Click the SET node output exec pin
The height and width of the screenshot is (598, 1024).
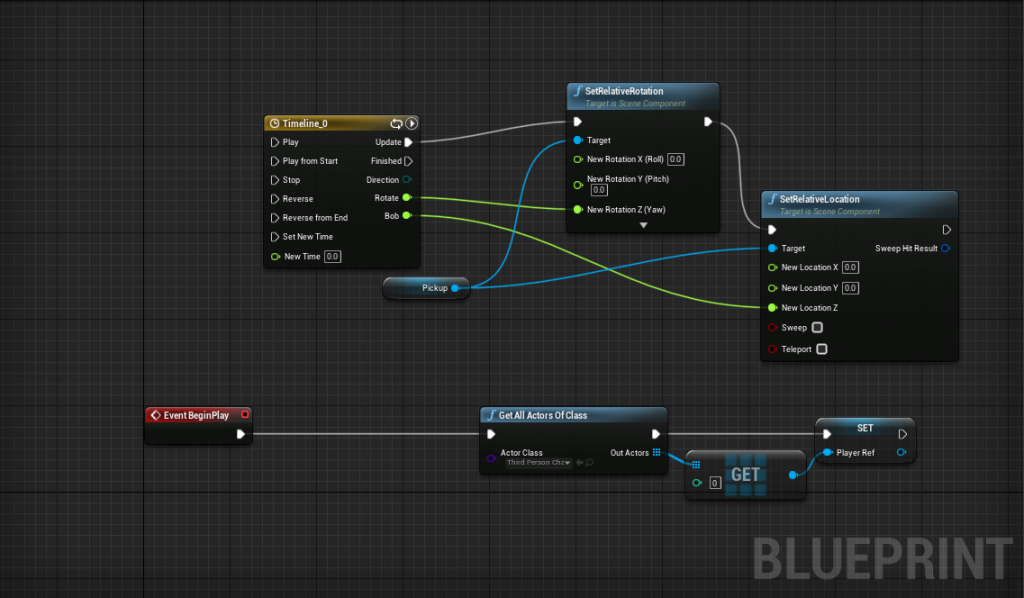903,434
